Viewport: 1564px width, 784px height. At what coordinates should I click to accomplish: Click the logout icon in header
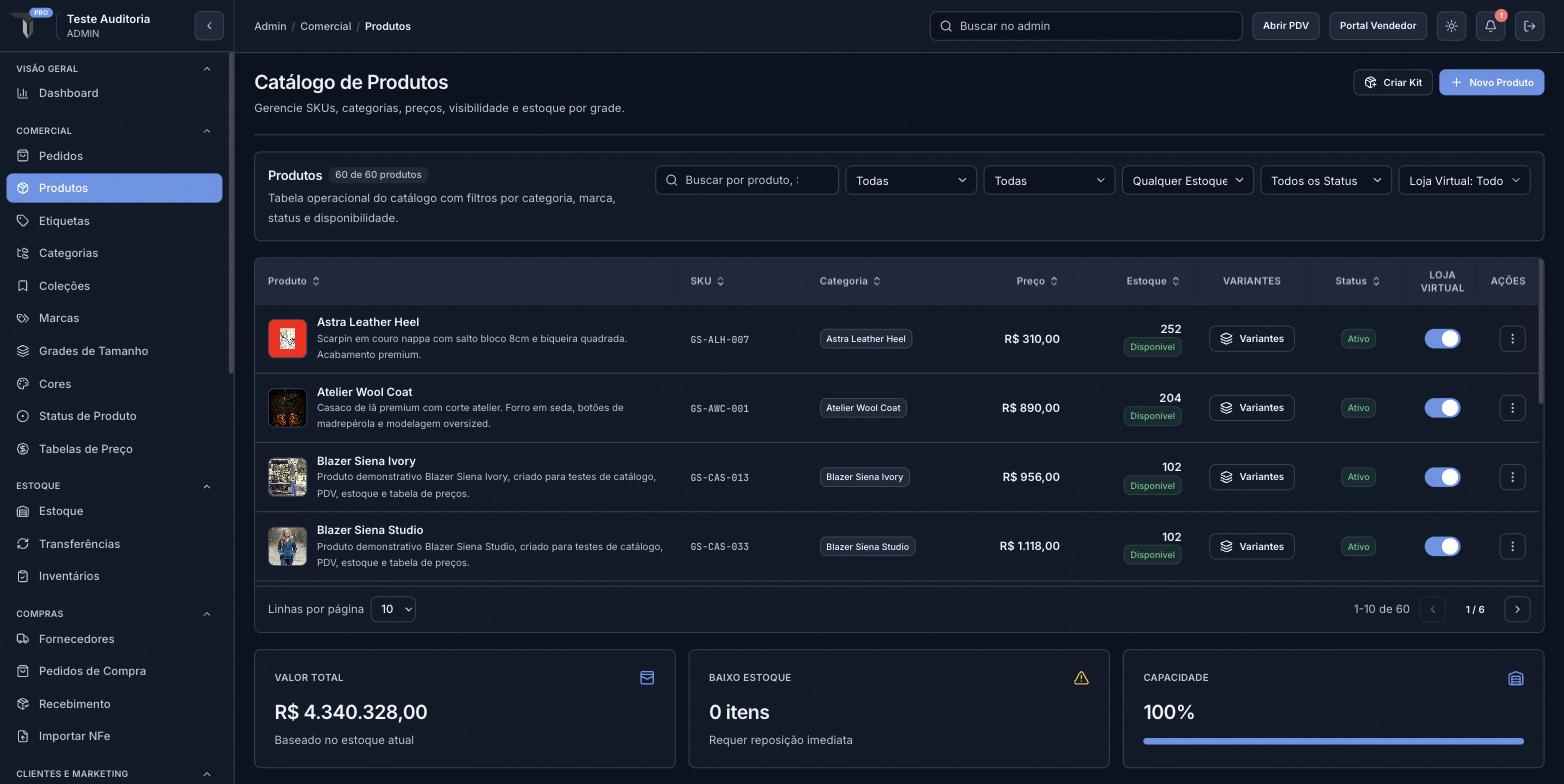1529,26
